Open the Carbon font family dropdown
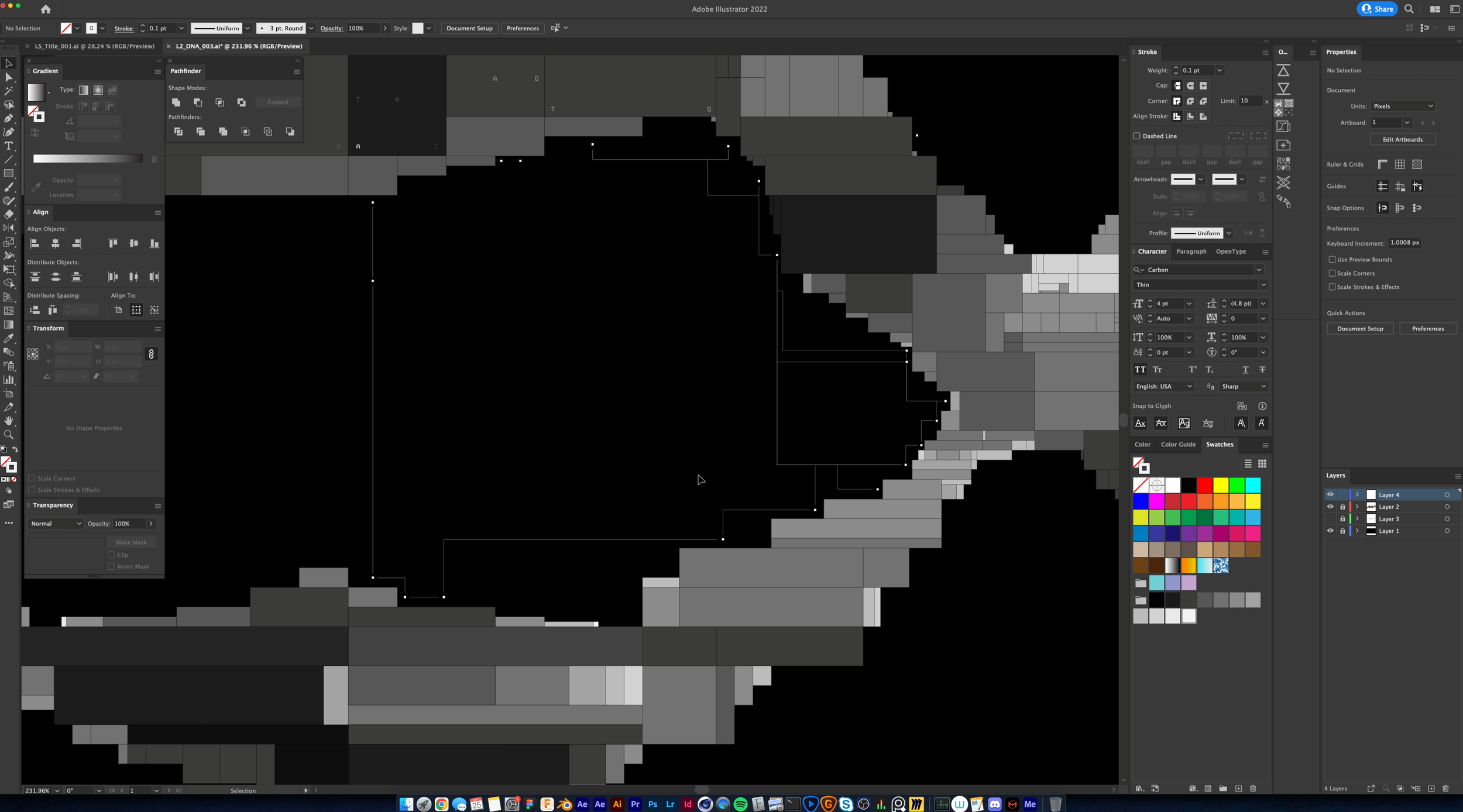 tap(1259, 270)
